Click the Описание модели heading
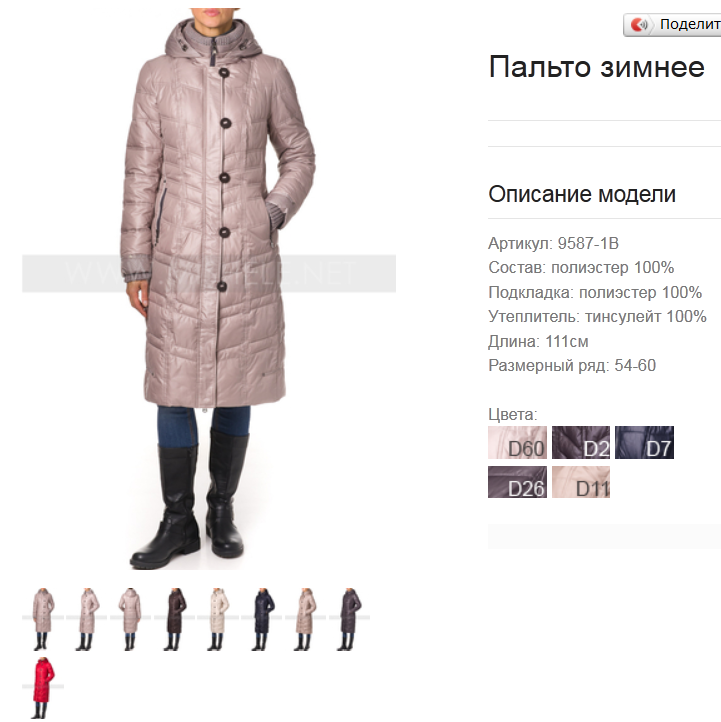 click(x=582, y=194)
